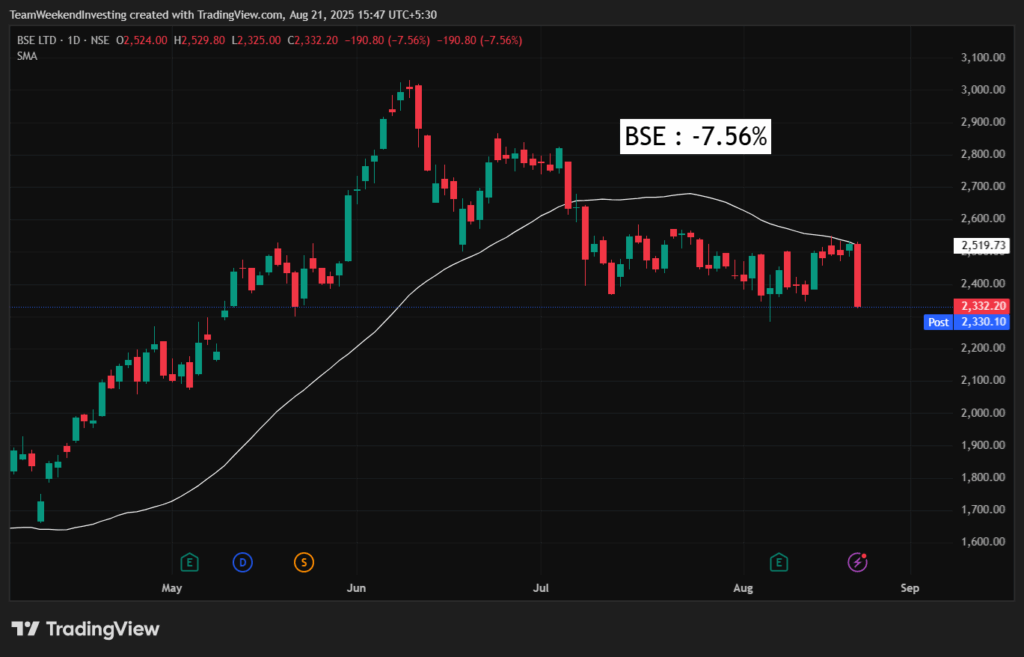This screenshot has height=657, width=1024.
Task: Click the 2,000.00 price scale label
Action: pyautogui.click(x=983, y=413)
